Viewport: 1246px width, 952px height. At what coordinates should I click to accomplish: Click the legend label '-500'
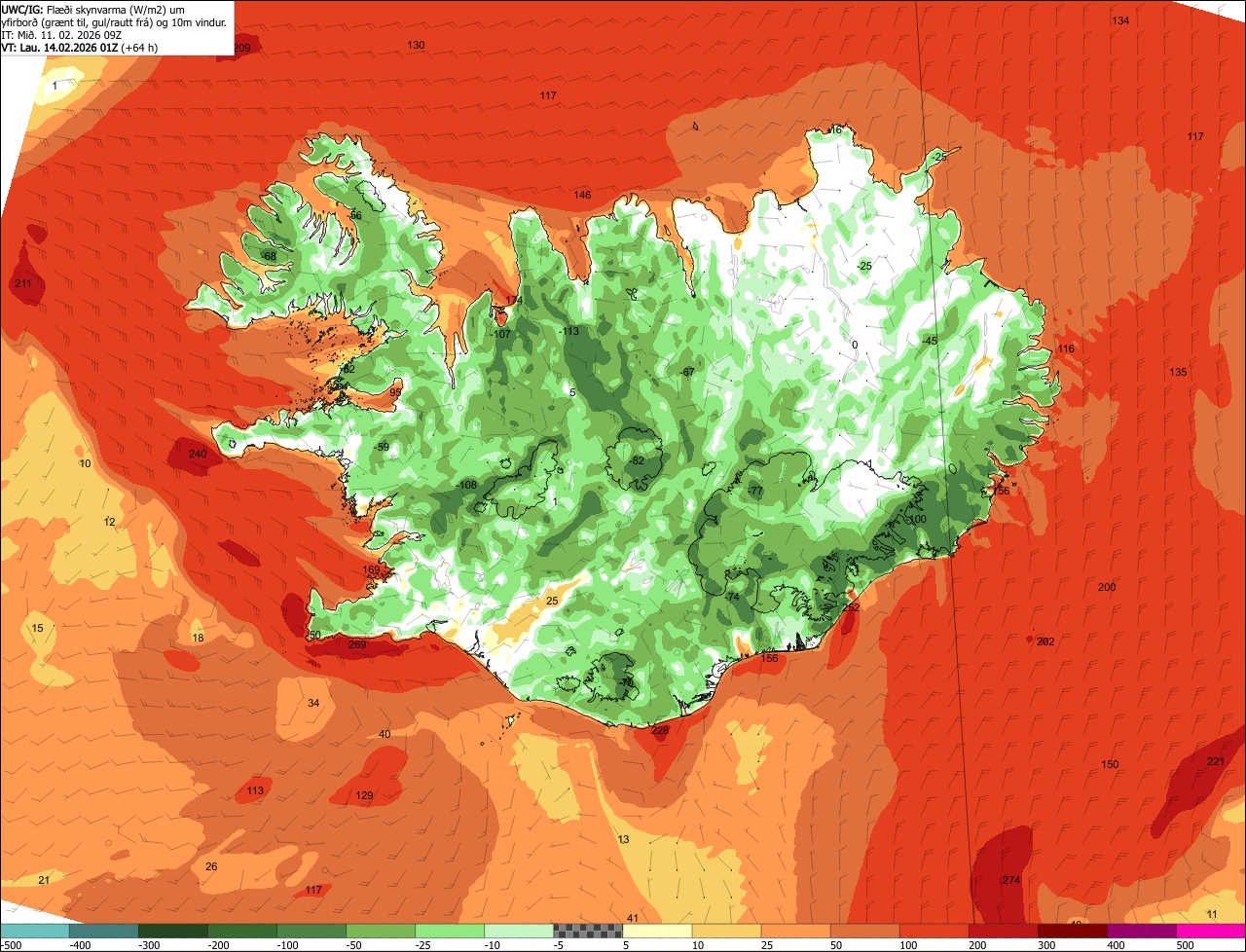point(12,945)
